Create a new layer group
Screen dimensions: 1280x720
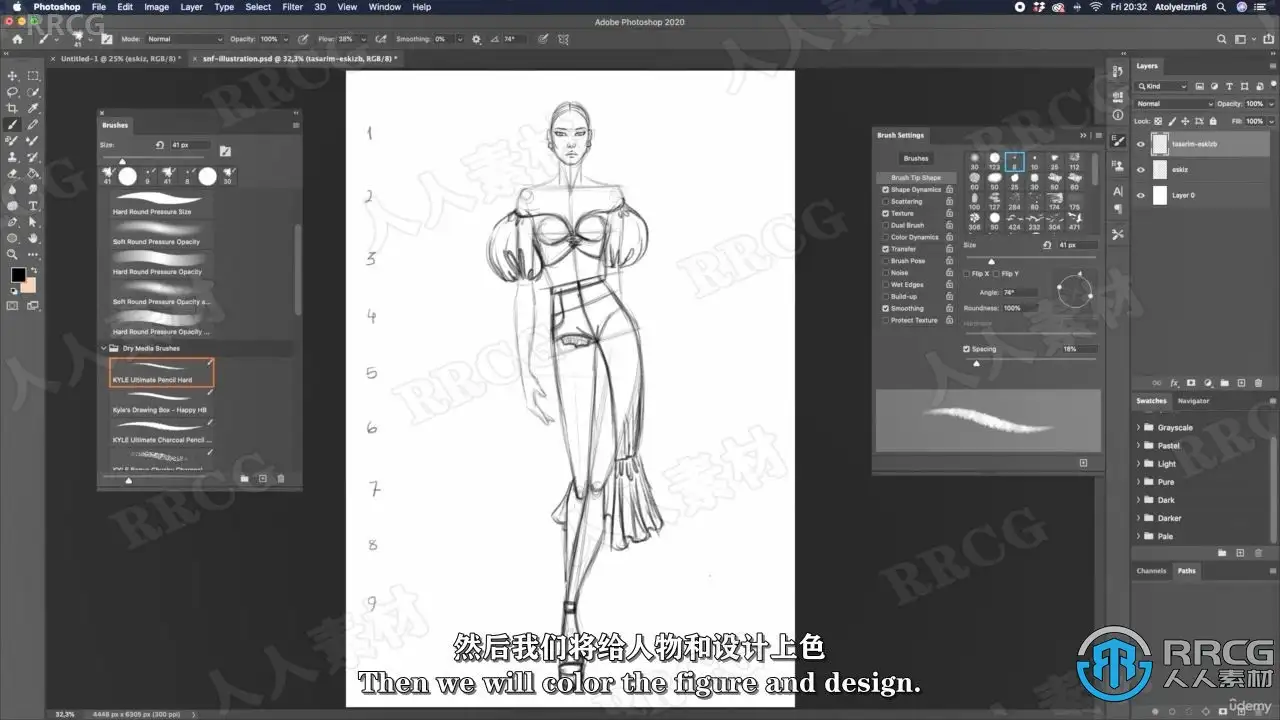(1225, 382)
